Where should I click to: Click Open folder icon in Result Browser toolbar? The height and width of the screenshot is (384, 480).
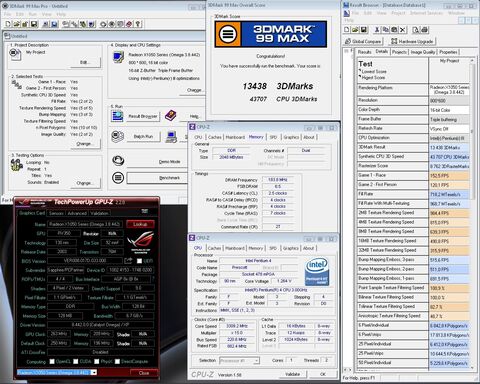click(x=355, y=30)
